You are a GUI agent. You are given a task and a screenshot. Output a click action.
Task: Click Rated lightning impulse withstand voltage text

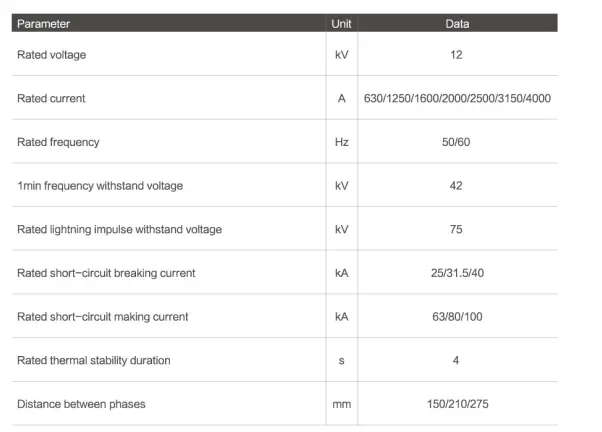(119, 230)
